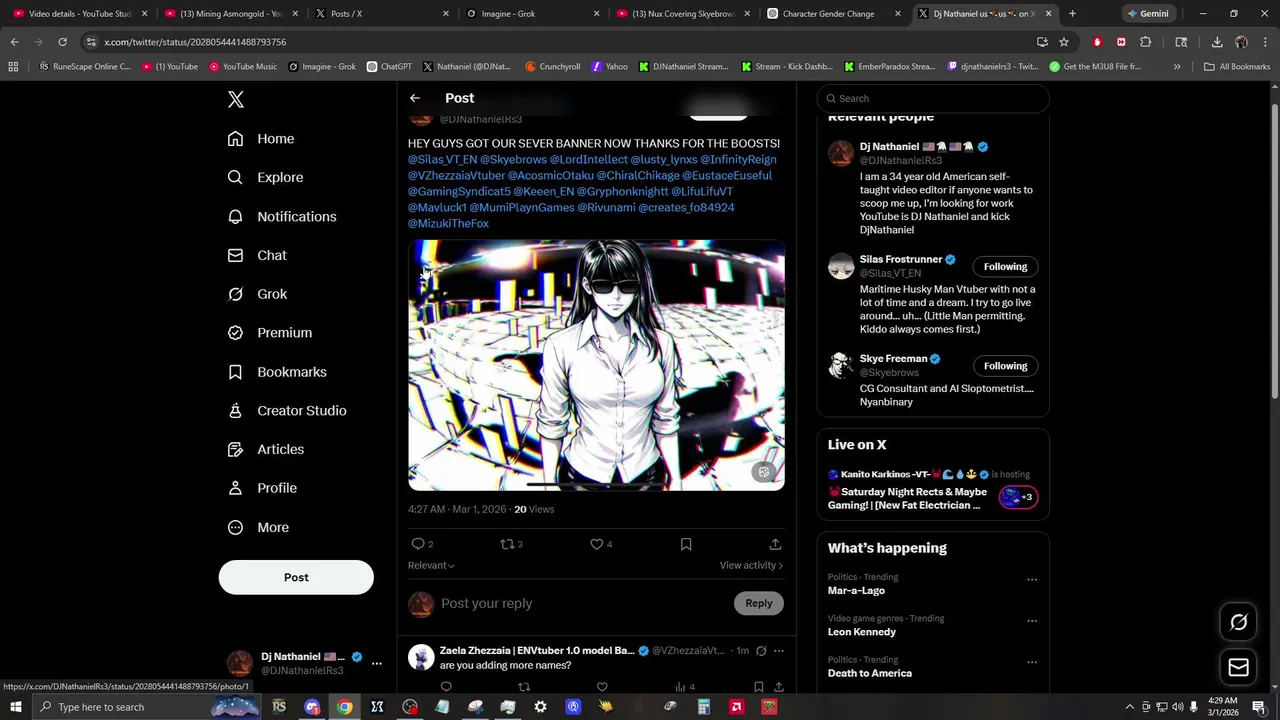Screen dimensions: 1280x720
Task: Open the more options for the Death to America trend
Action: [1032, 662]
